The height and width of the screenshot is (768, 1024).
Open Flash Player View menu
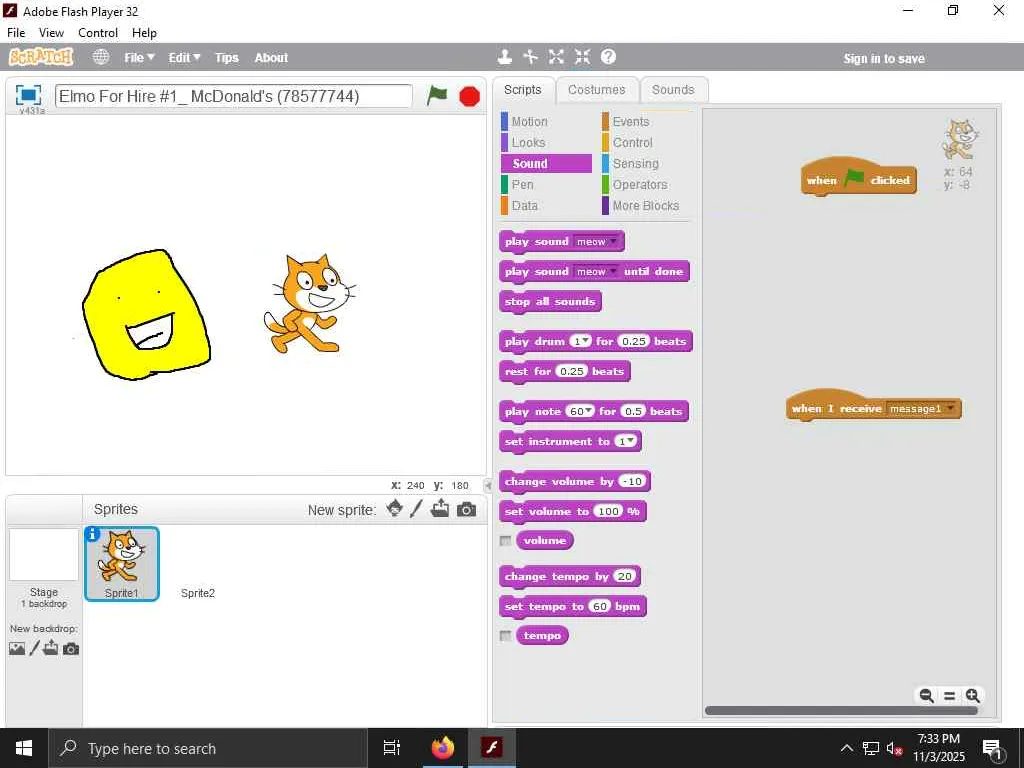coord(51,33)
